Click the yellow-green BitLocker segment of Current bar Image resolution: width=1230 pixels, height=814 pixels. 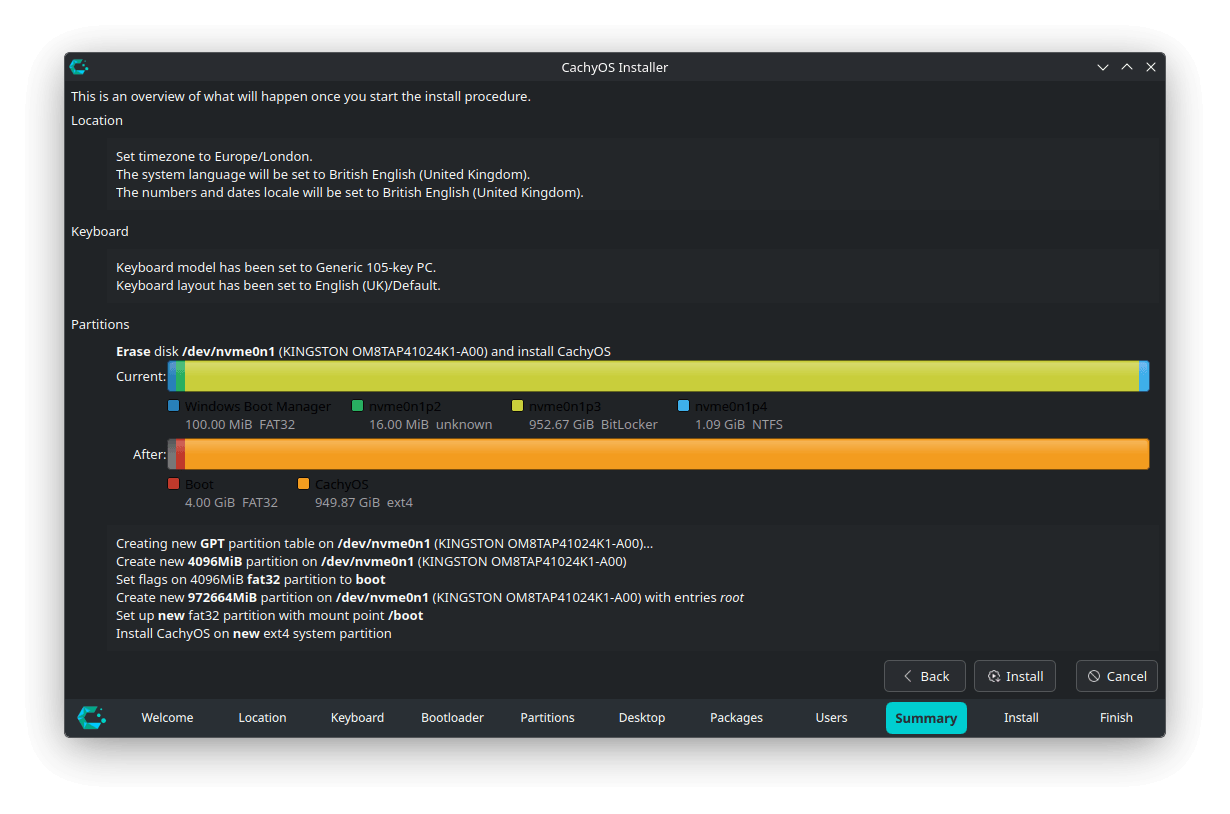[662, 376]
